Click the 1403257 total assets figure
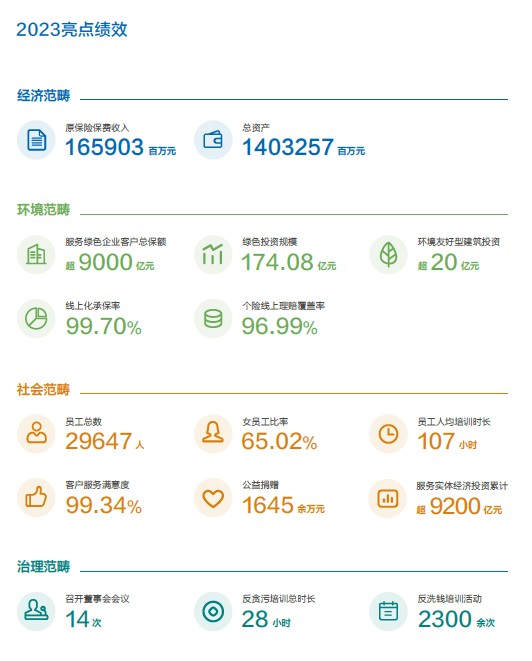Screen dimensions: 532x661 [288, 147]
